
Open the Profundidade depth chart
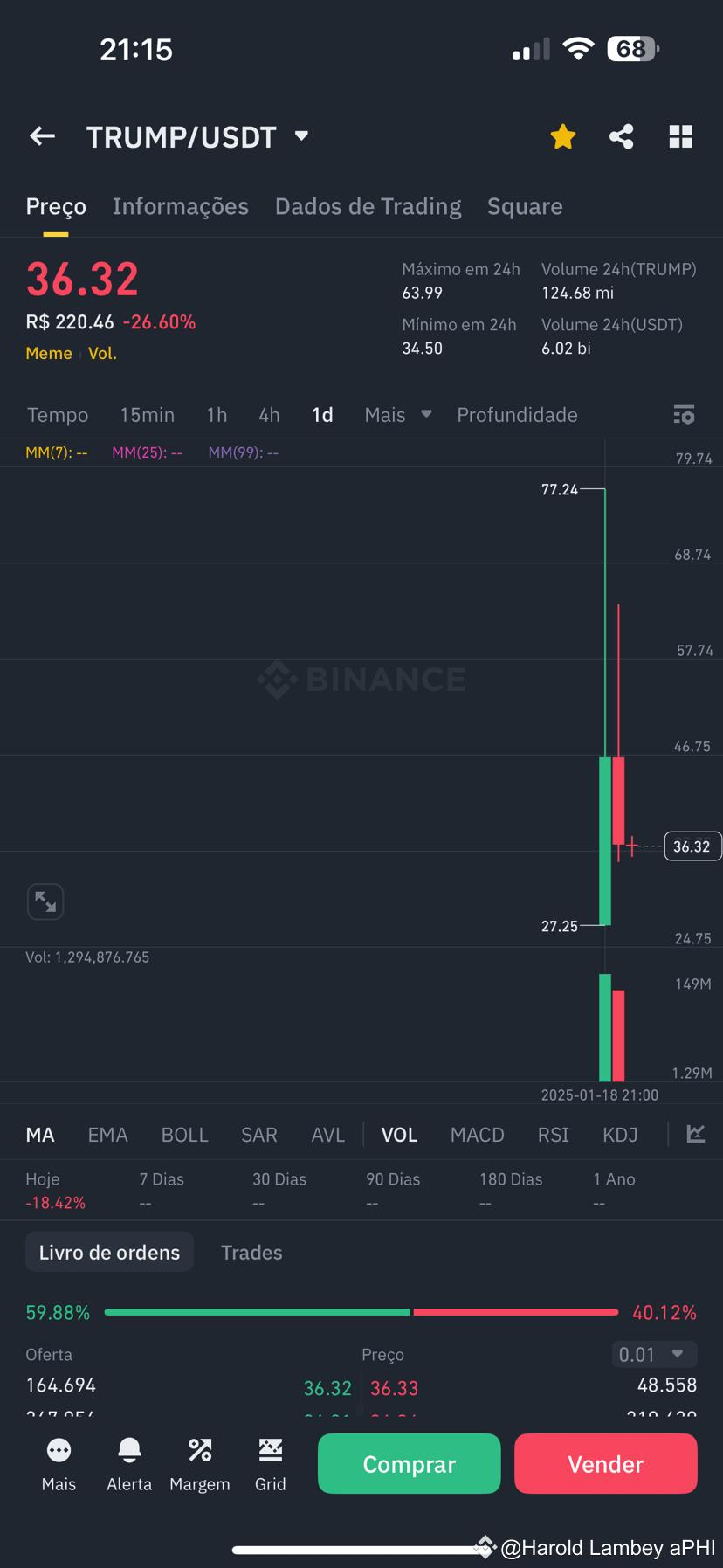[517, 415]
